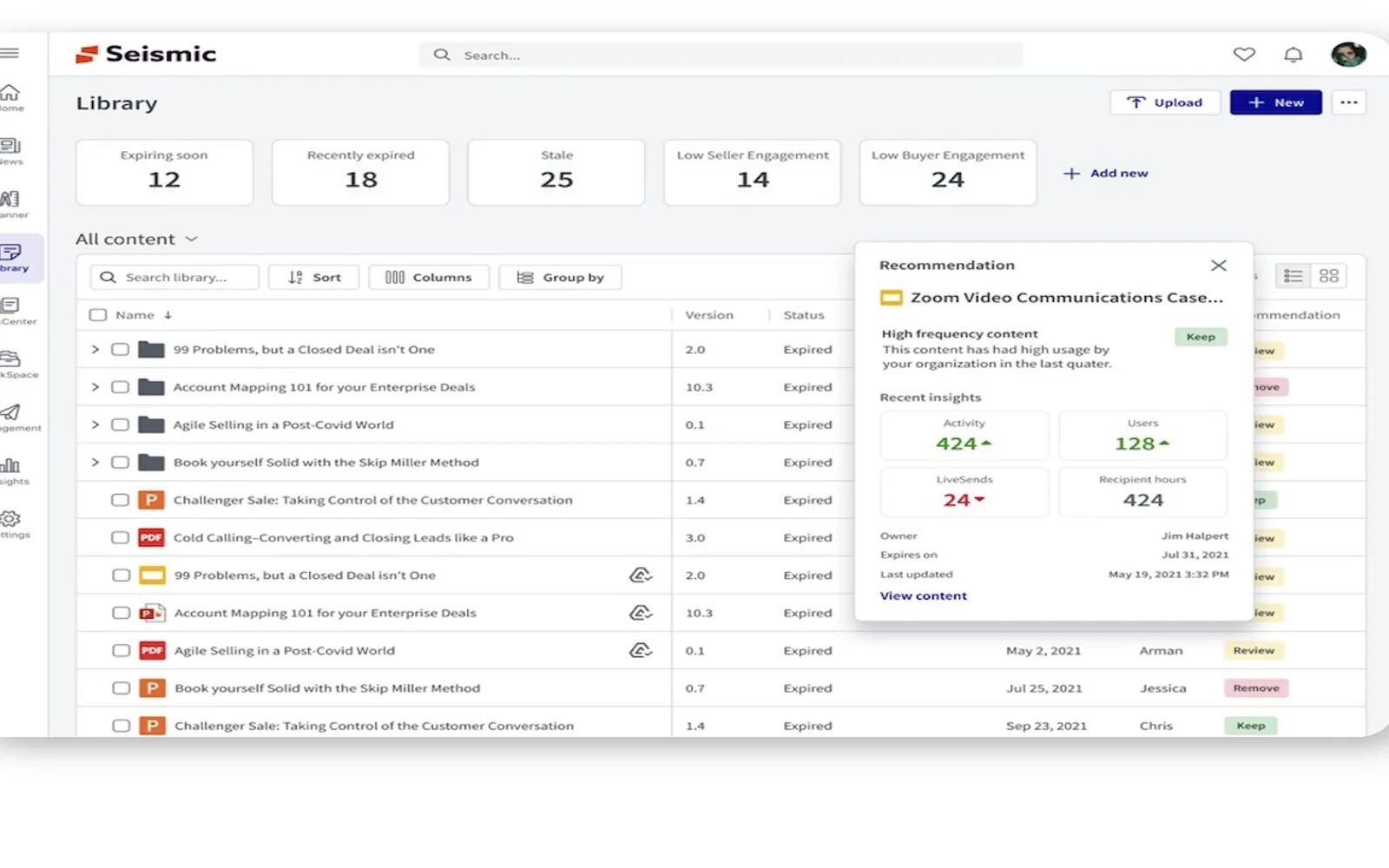Check the 99 Problems folder checkbox
This screenshot has height=868, width=1389.
[x=120, y=349]
